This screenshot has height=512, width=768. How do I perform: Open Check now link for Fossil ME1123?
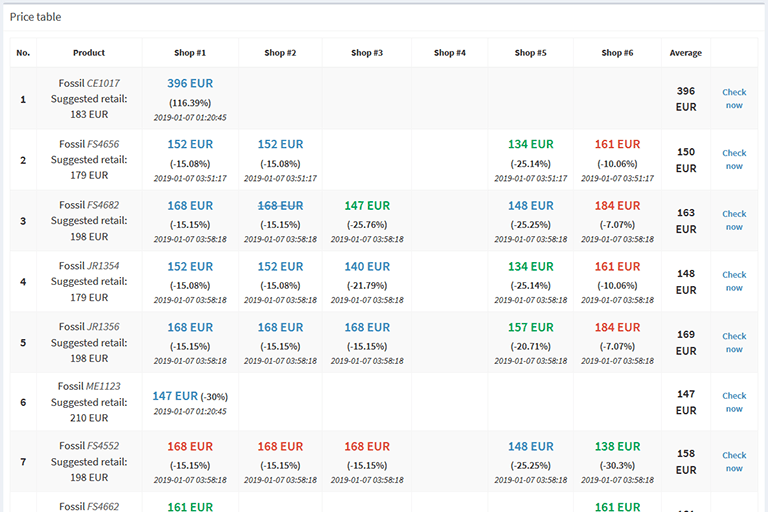click(x=734, y=402)
